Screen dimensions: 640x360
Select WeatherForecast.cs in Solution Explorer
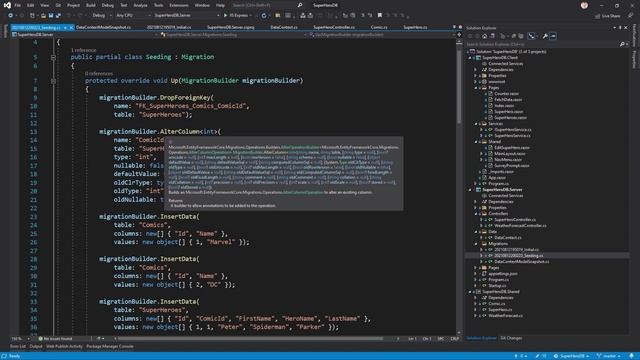(505, 316)
